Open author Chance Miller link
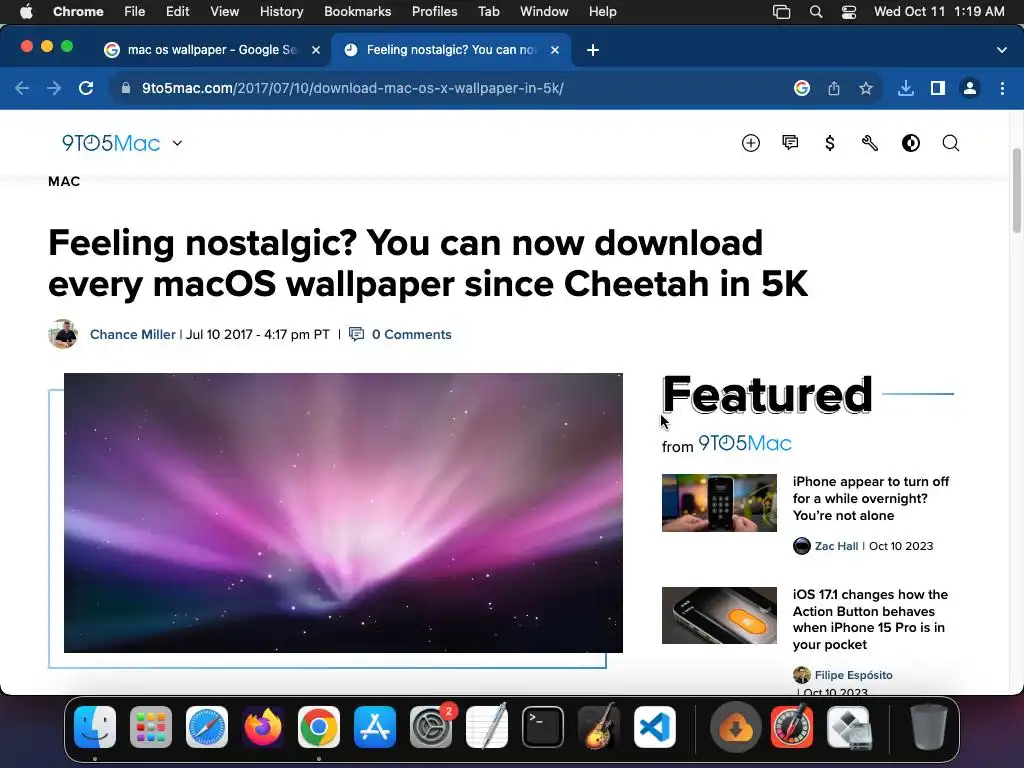The image size is (1024, 768). (133, 334)
